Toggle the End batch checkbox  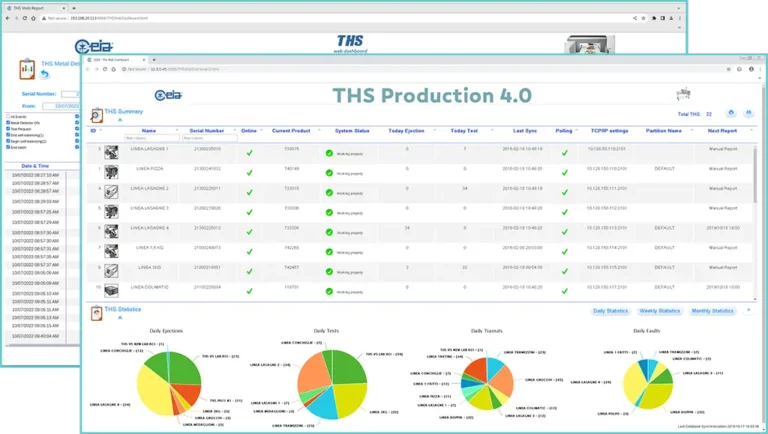click(8, 147)
